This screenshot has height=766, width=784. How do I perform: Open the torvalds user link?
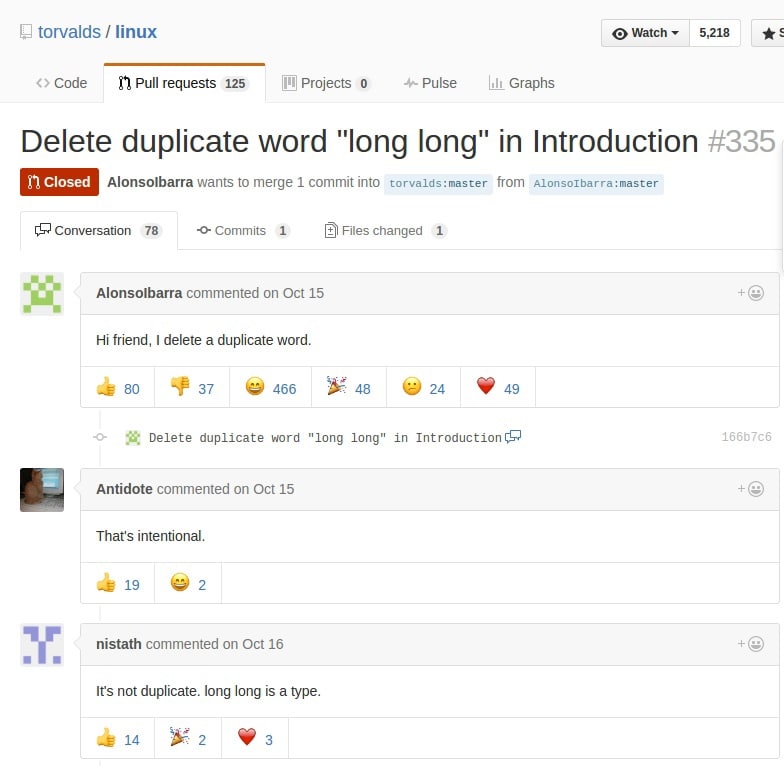coord(69,32)
